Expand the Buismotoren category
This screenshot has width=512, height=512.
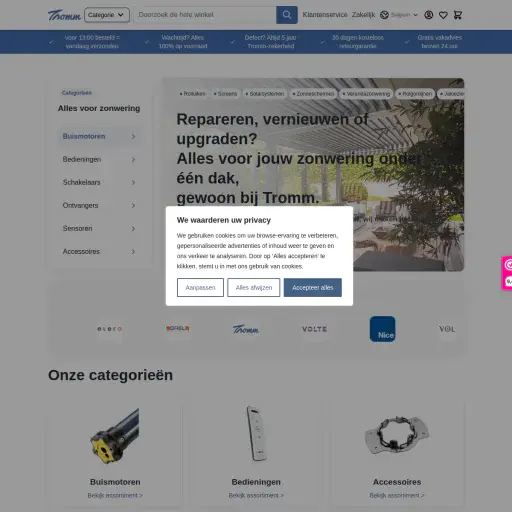99,136
